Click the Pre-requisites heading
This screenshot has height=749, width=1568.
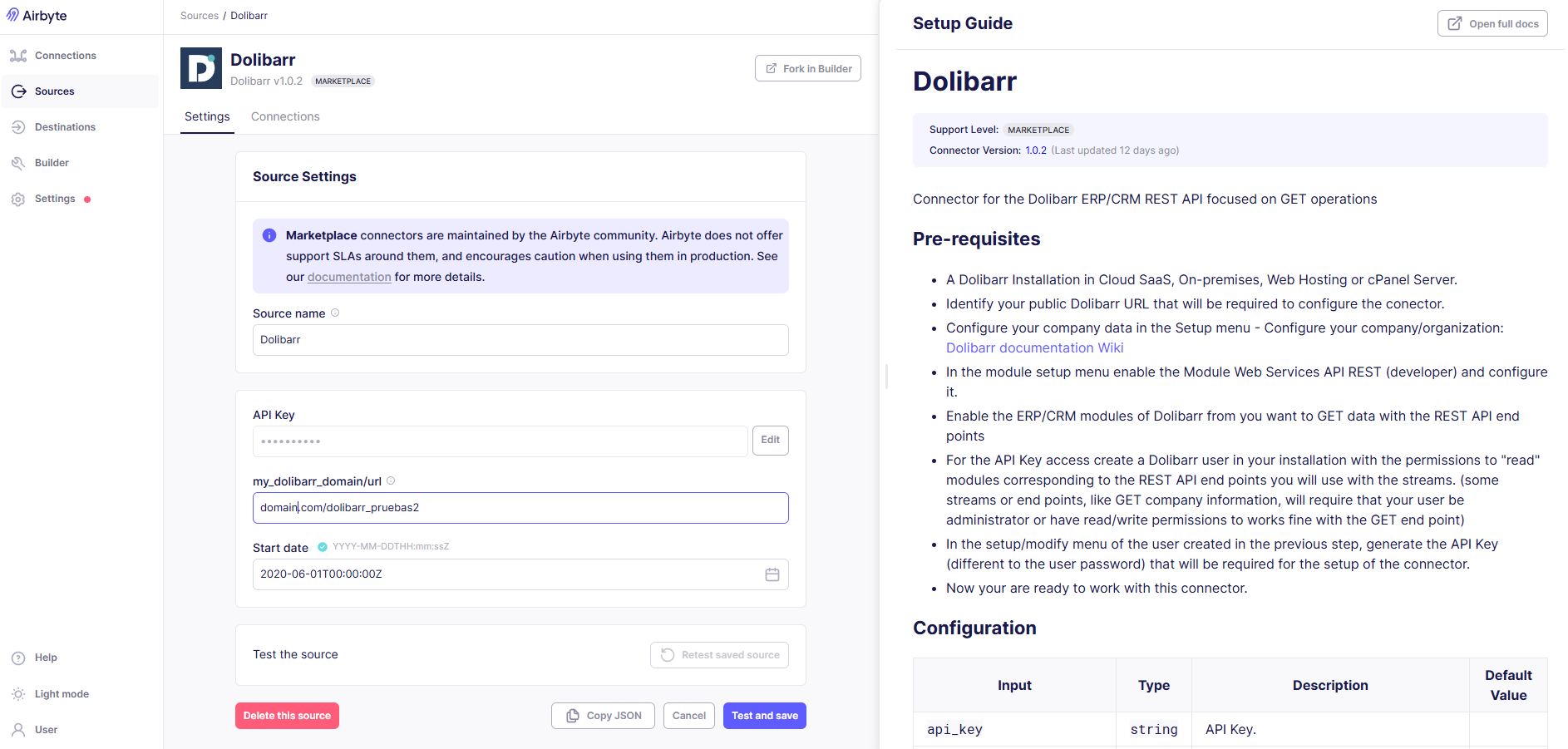pos(976,239)
